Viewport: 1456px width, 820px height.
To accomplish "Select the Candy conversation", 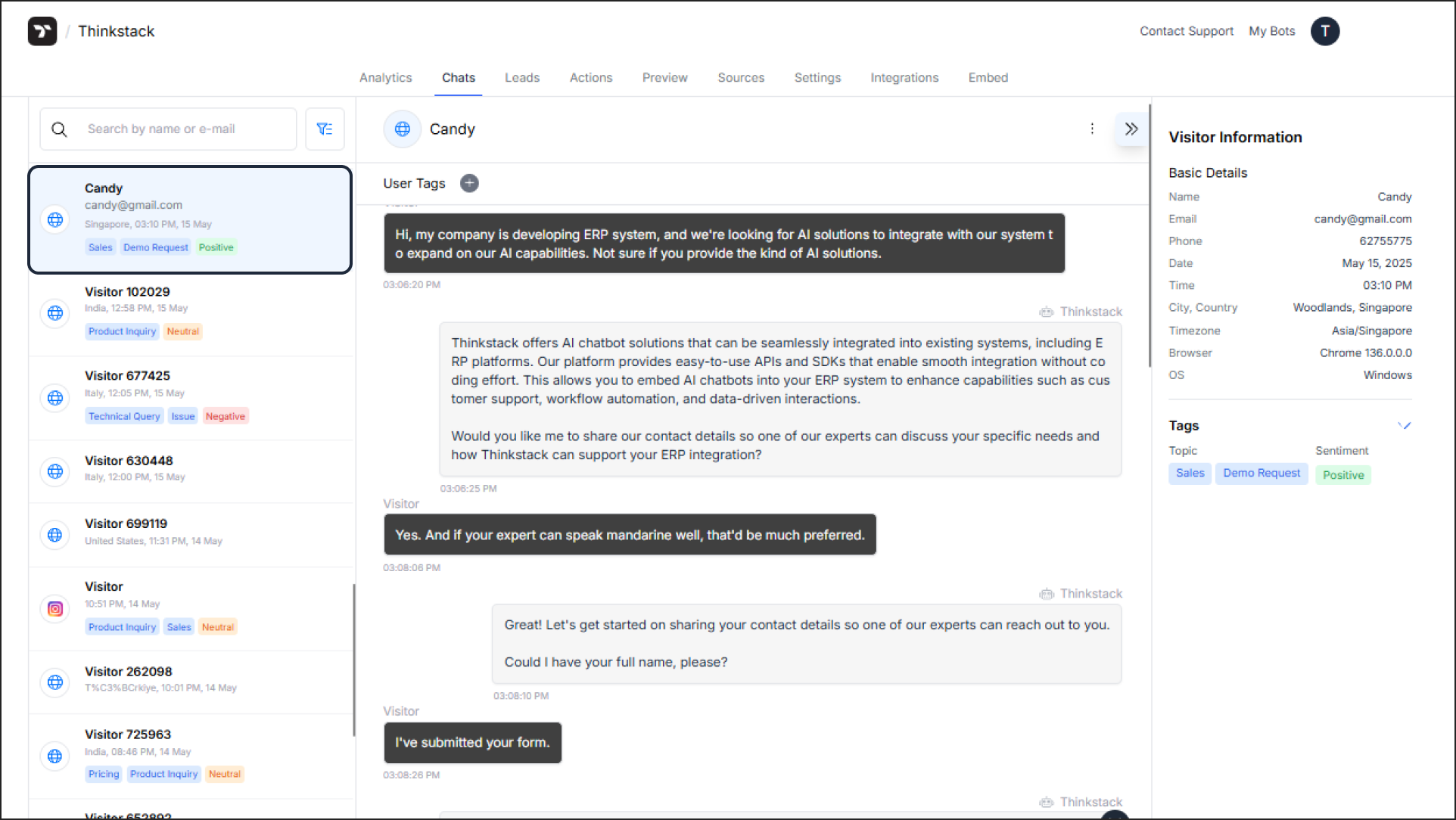I will click(190, 219).
